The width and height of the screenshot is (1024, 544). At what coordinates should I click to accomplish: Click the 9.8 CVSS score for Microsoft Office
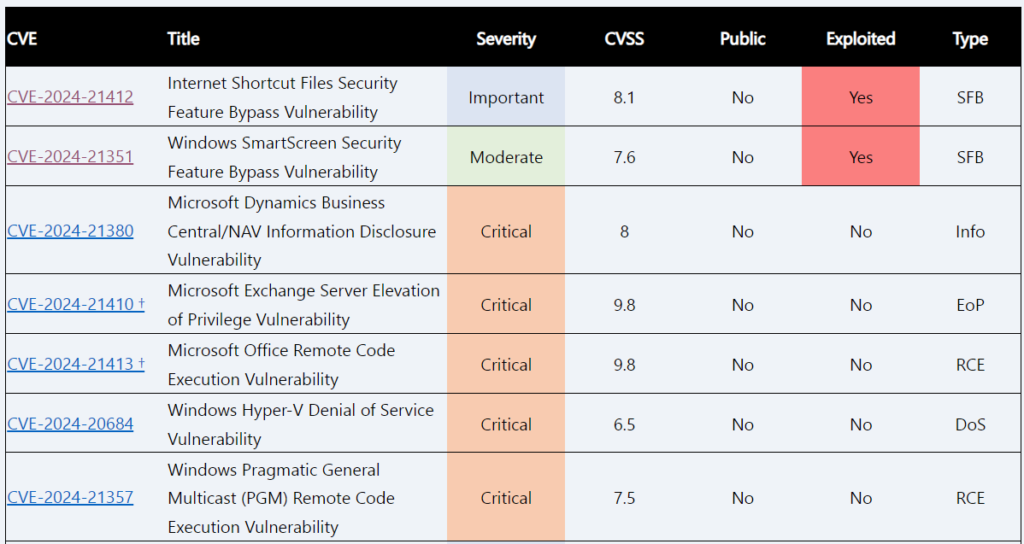pyautogui.click(x=624, y=364)
